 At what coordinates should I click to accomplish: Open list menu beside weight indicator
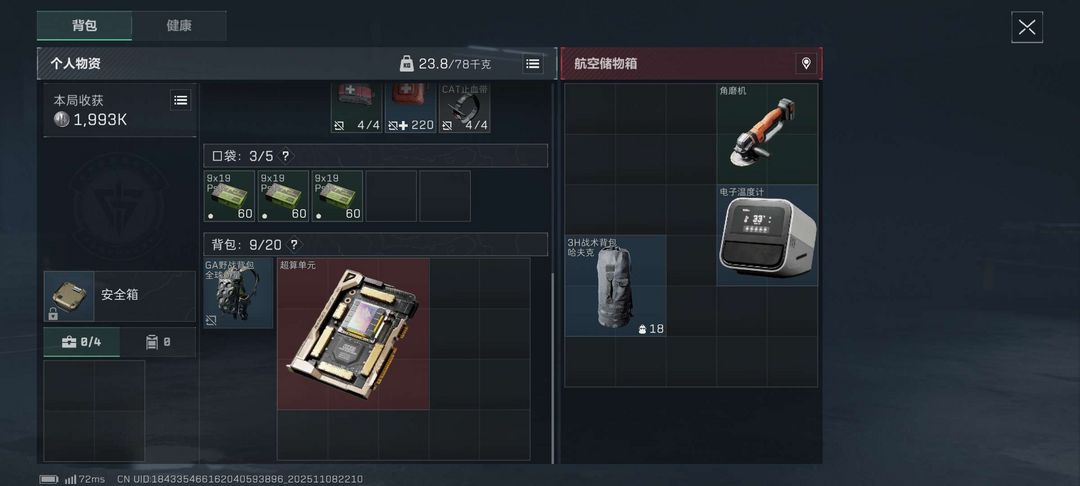532,63
